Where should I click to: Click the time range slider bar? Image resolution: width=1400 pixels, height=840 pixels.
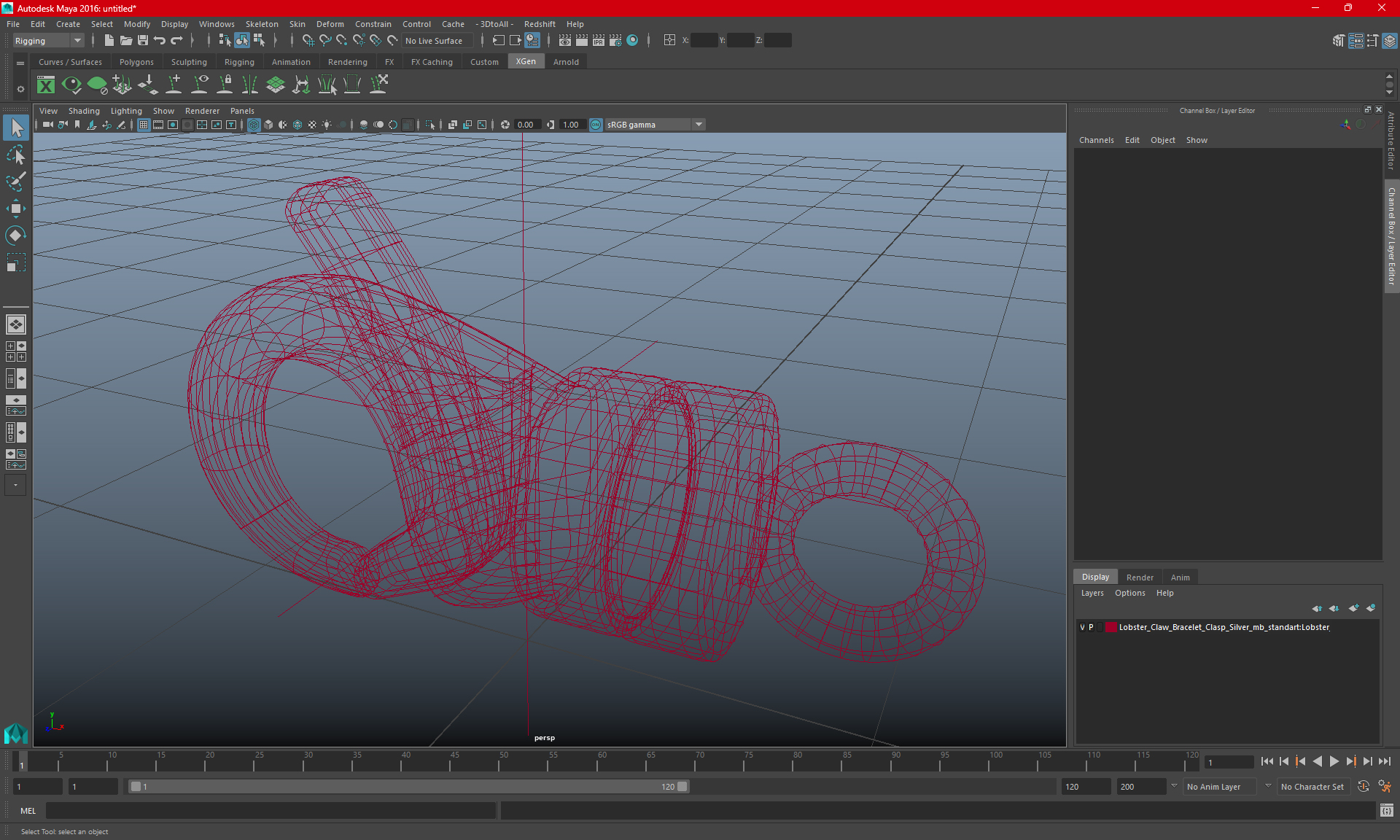click(x=408, y=787)
